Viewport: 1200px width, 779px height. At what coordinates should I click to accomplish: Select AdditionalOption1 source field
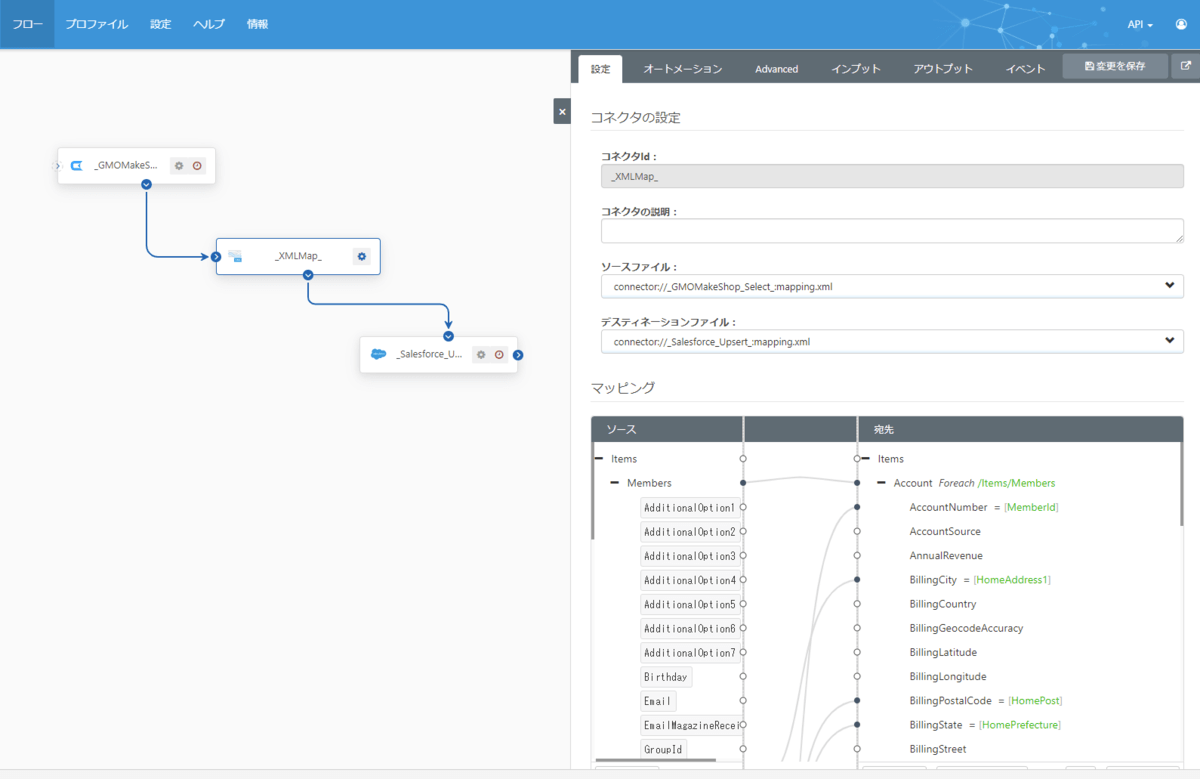tap(690, 508)
